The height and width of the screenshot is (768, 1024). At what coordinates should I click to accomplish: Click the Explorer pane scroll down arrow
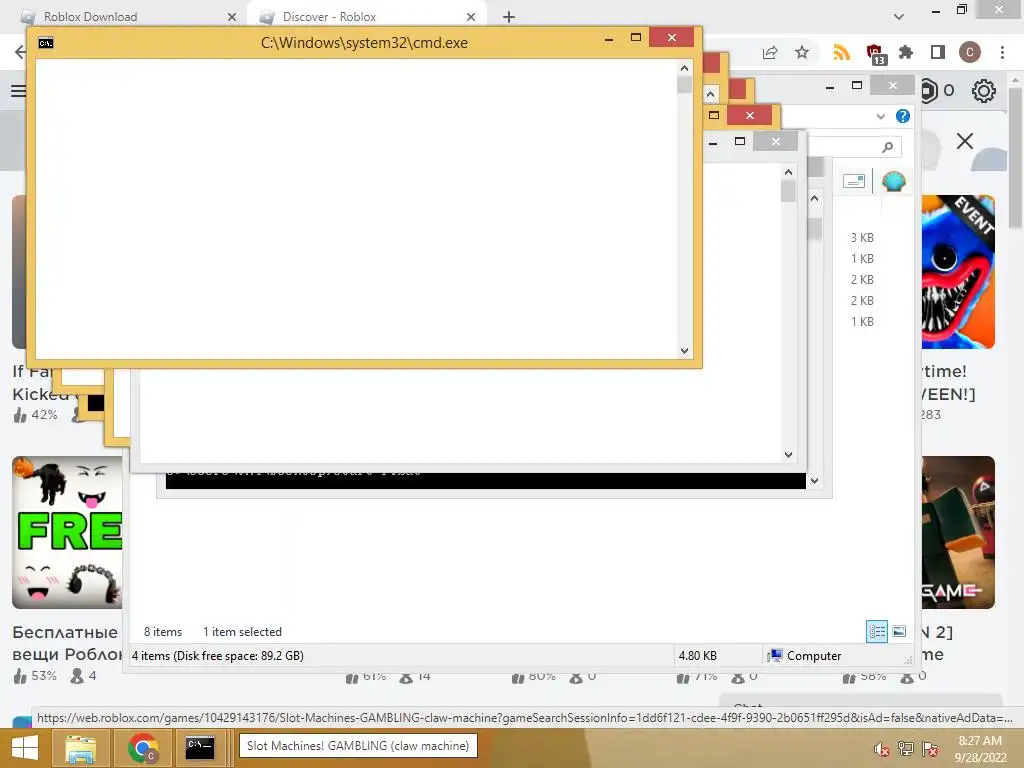814,481
